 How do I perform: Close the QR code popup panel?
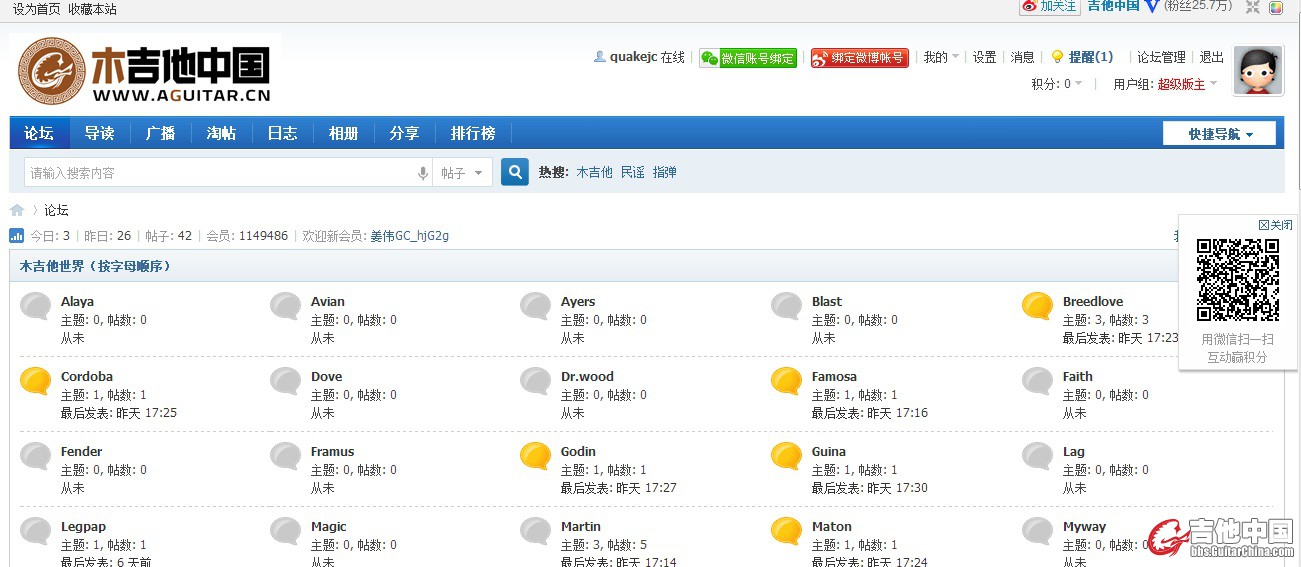(1275, 225)
